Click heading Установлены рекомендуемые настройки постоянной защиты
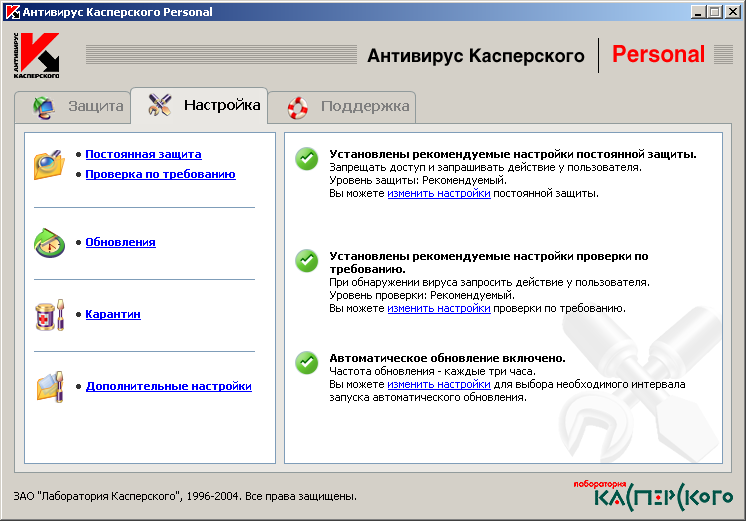 [x=513, y=154]
